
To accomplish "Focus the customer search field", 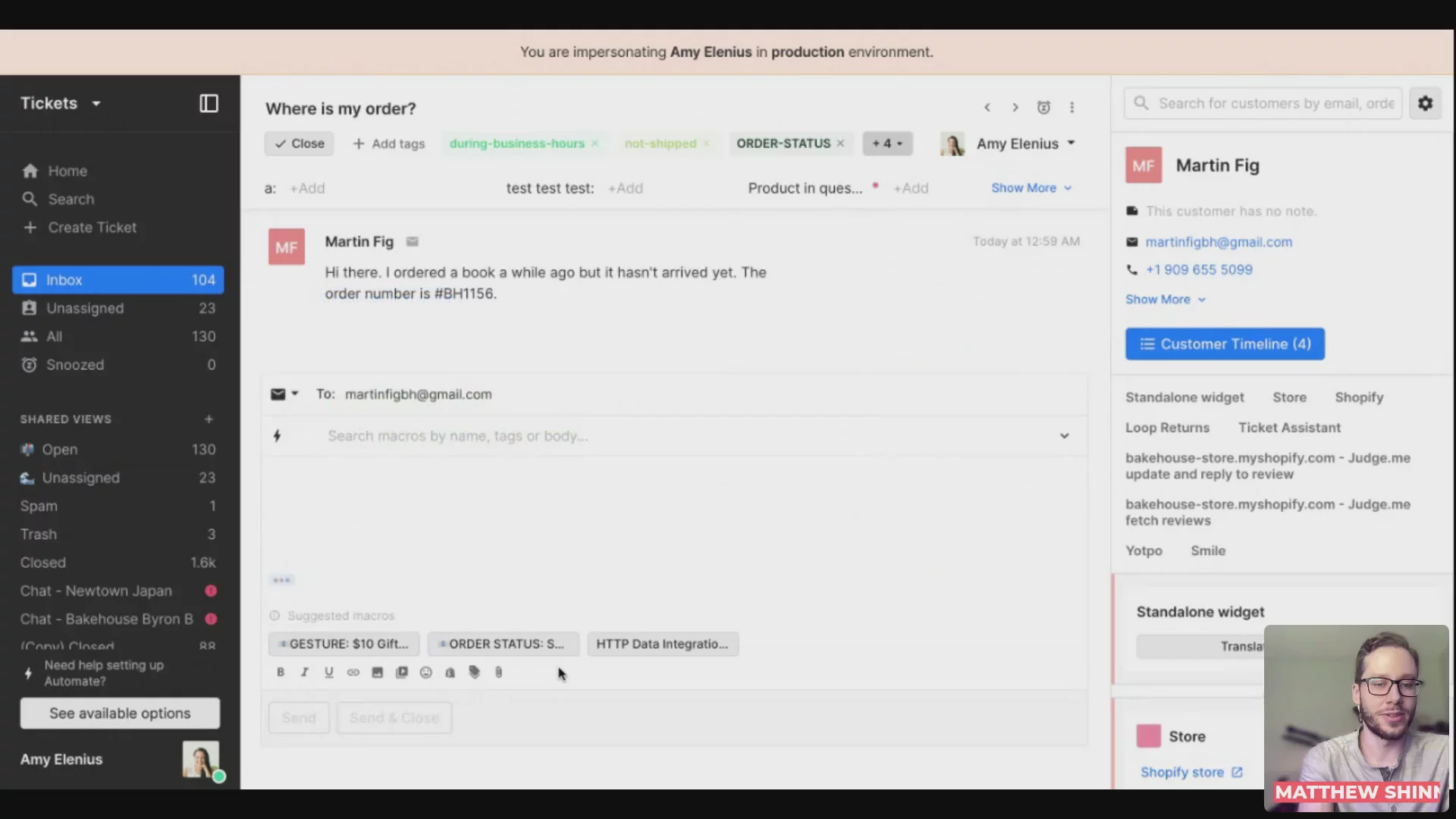I will [1263, 103].
